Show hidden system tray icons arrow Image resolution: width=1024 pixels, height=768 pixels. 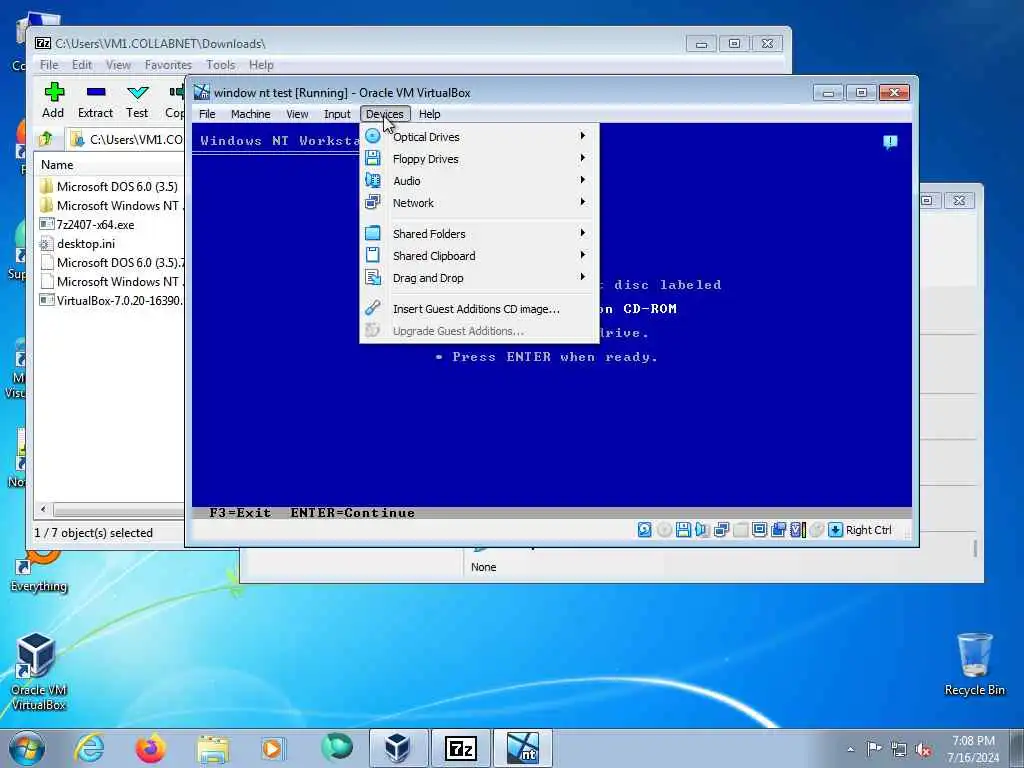tap(850, 749)
